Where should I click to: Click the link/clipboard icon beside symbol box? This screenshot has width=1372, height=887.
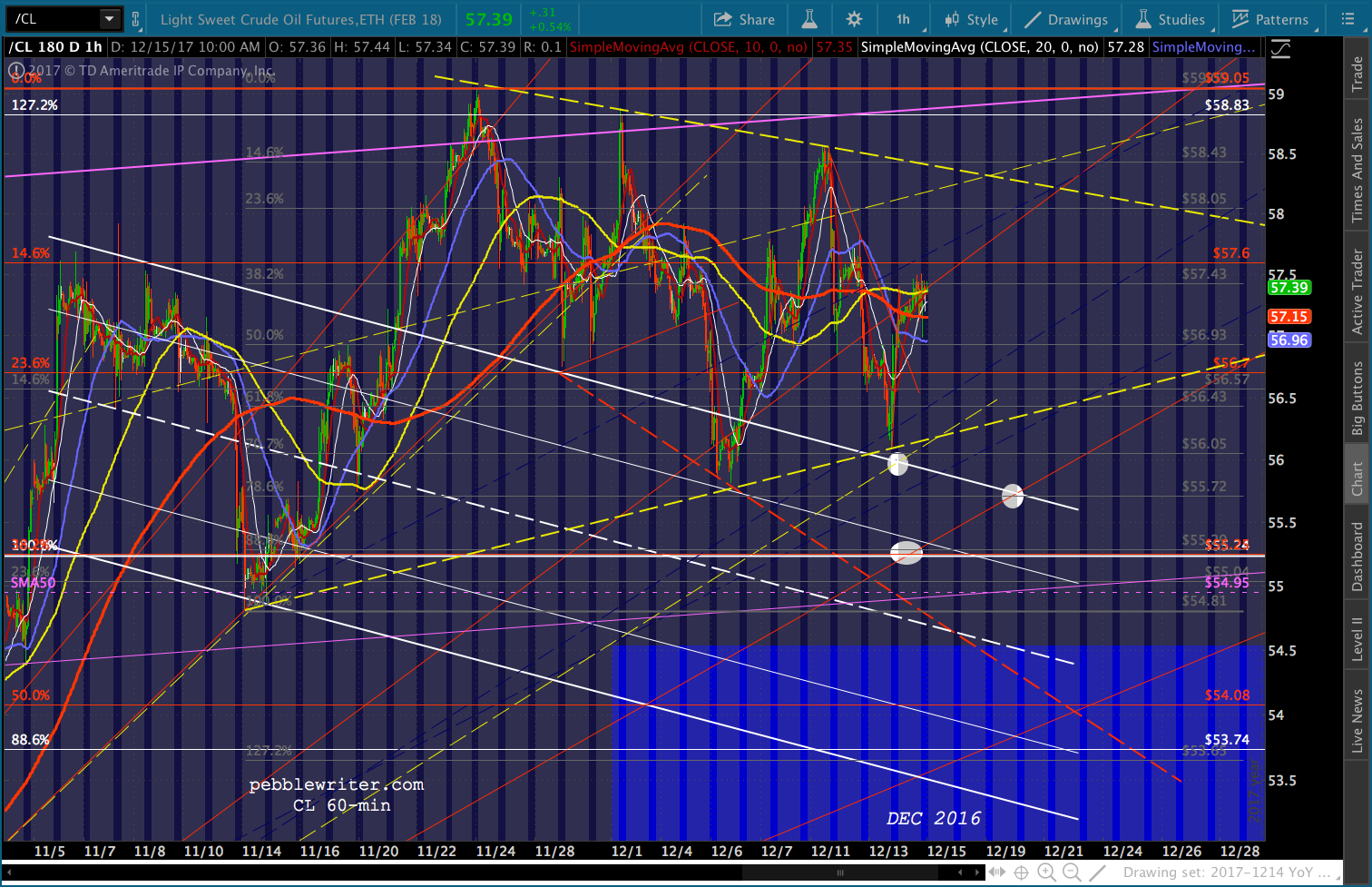(x=136, y=19)
